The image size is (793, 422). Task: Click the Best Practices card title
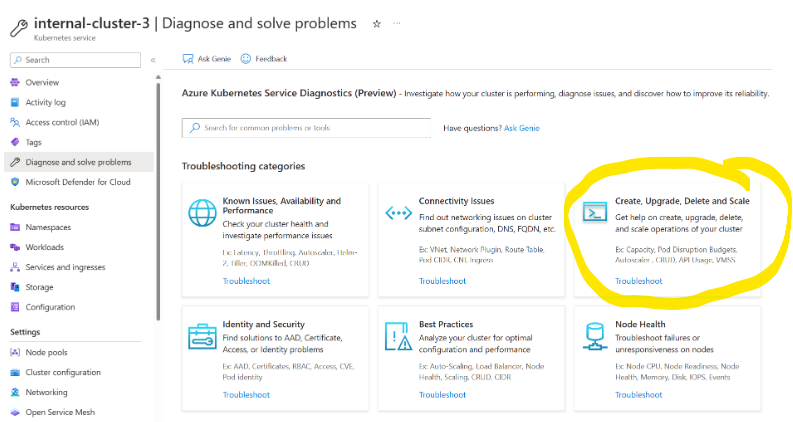pos(446,324)
